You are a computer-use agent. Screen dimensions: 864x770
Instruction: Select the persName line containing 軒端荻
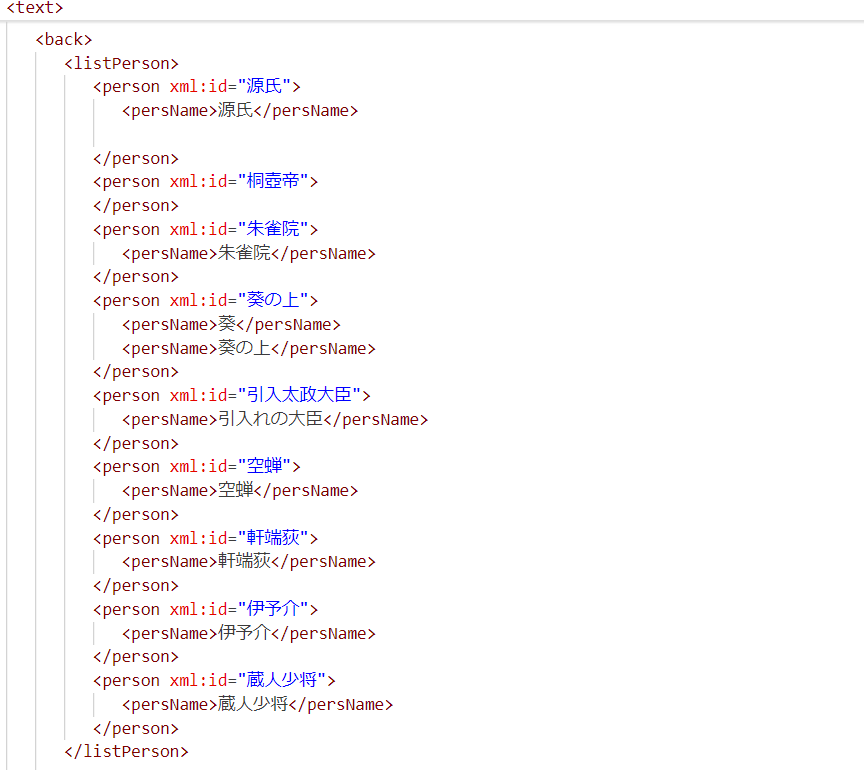(x=249, y=562)
